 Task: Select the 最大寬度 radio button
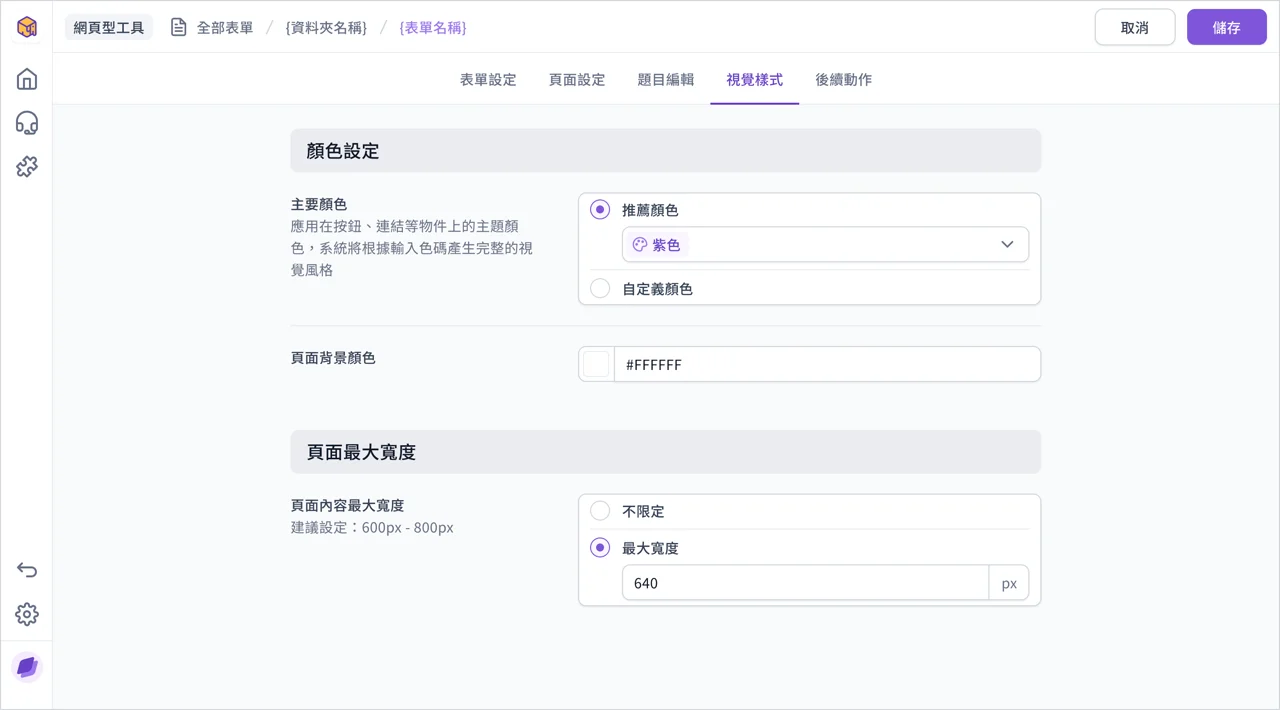click(600, 548)
